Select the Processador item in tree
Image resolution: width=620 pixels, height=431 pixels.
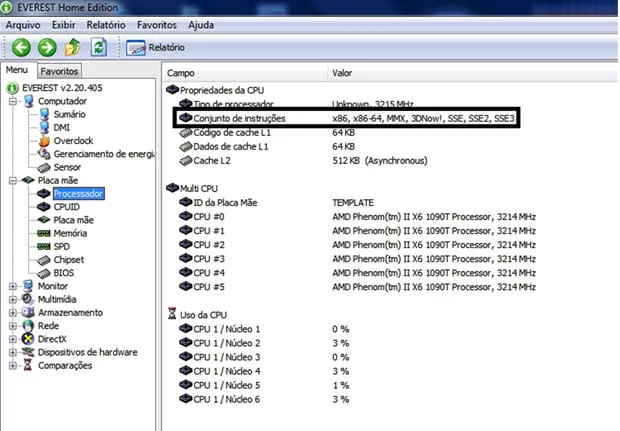click(78, 194)
